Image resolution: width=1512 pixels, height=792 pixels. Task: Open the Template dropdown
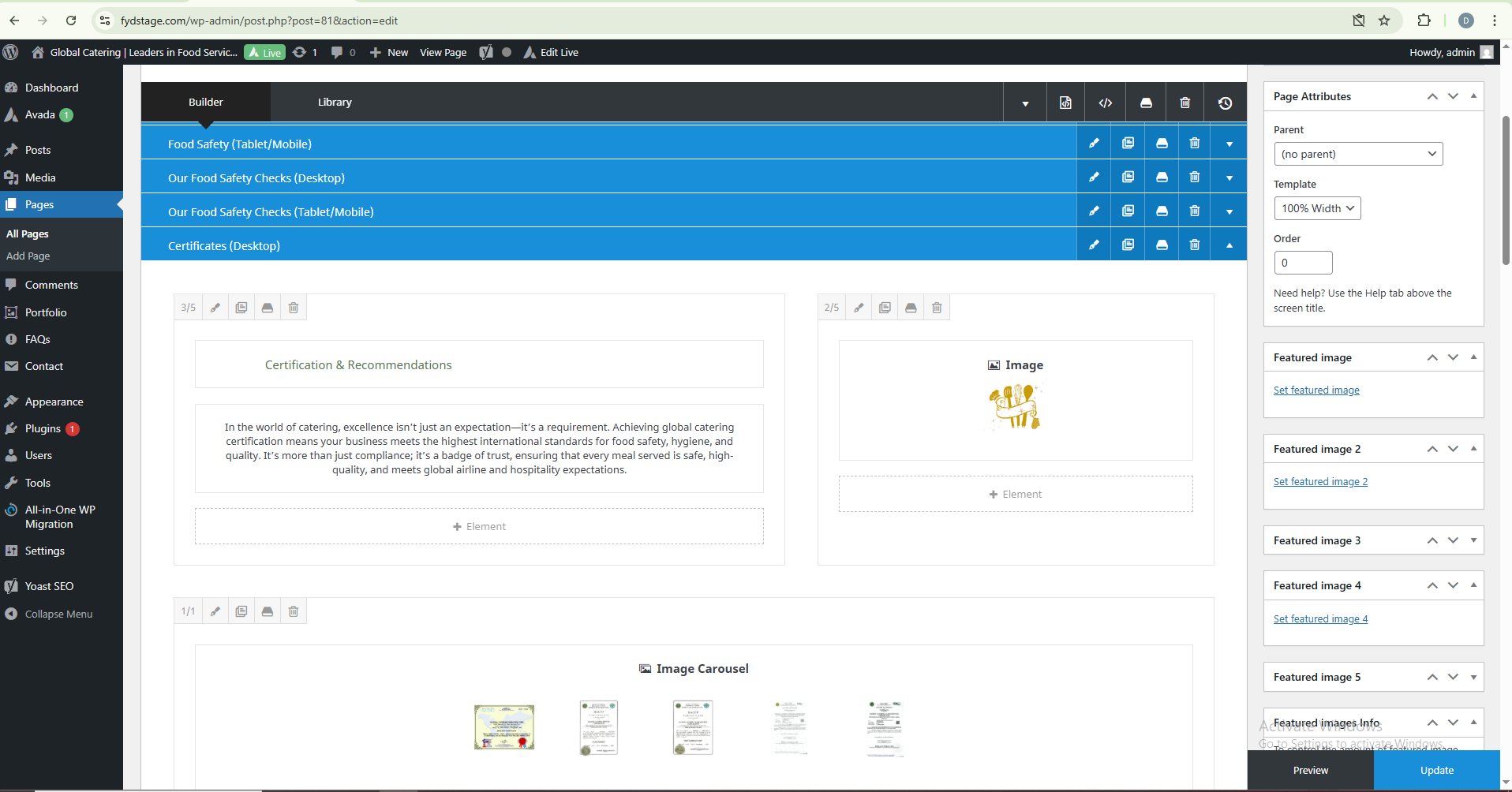coord(1317,208)
